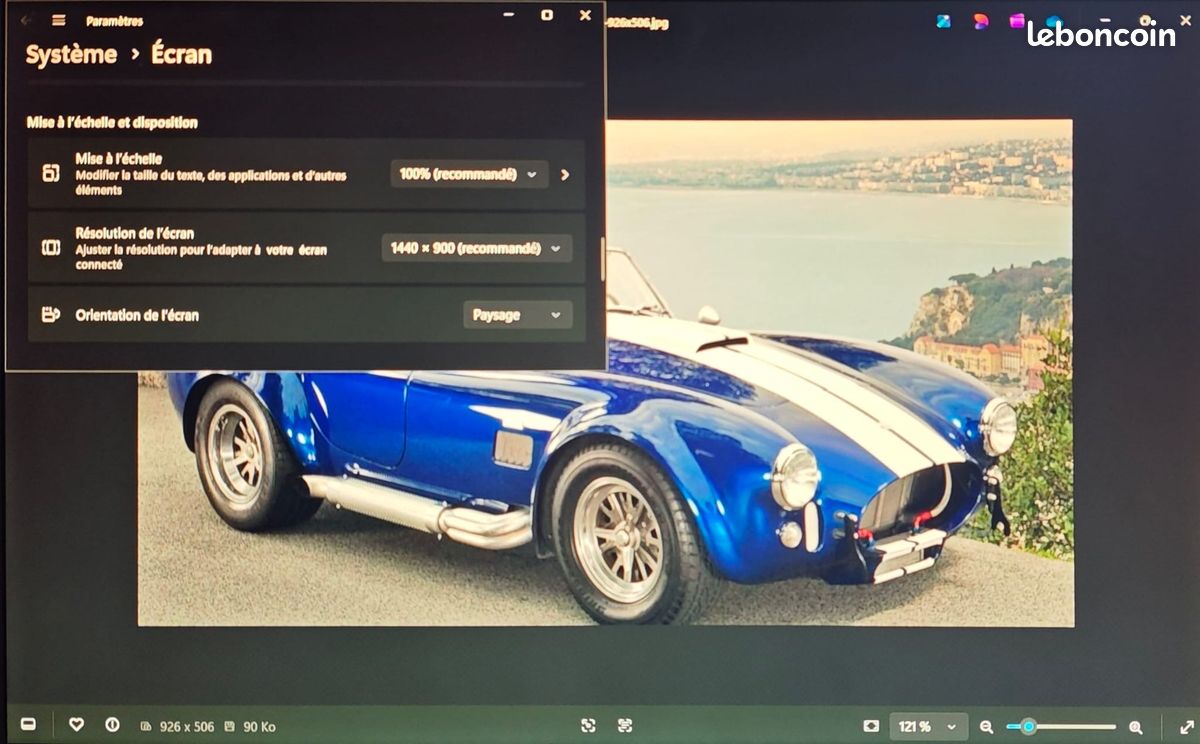Image resolution: width=1200 pixels, height=744 pixels.
Task: Click the Paramètres window vertical scrollbar
Action: click(602, 259)
